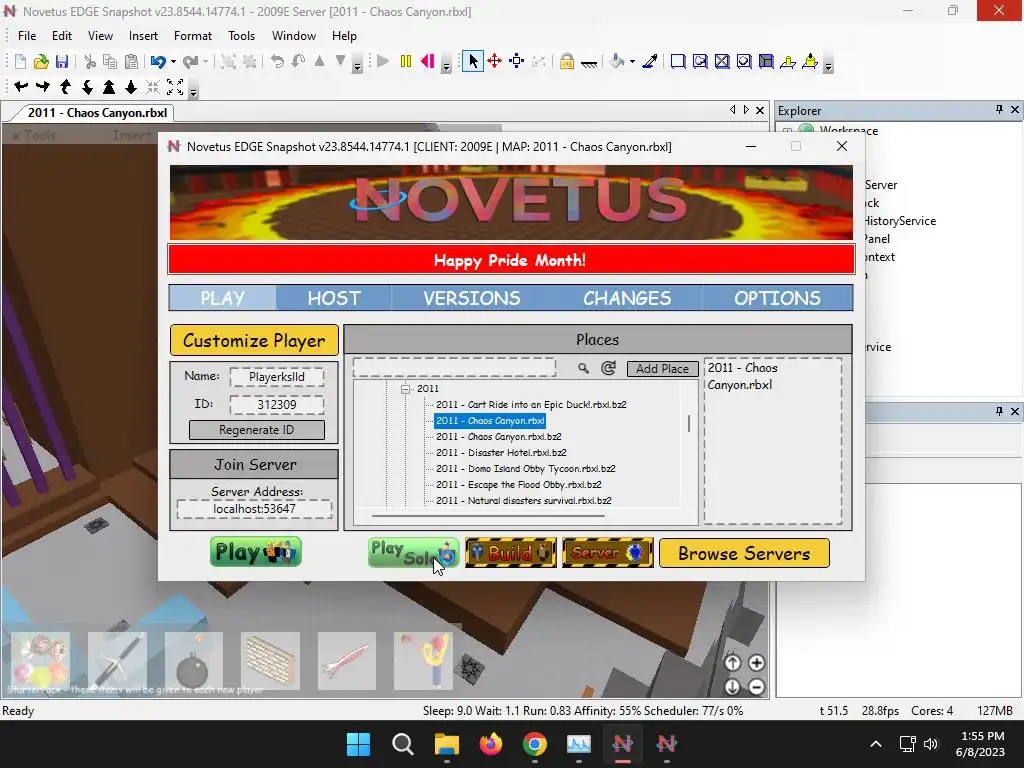Select the Motor tool icon
1024x768 pixels.
click(x=810, y=61)
